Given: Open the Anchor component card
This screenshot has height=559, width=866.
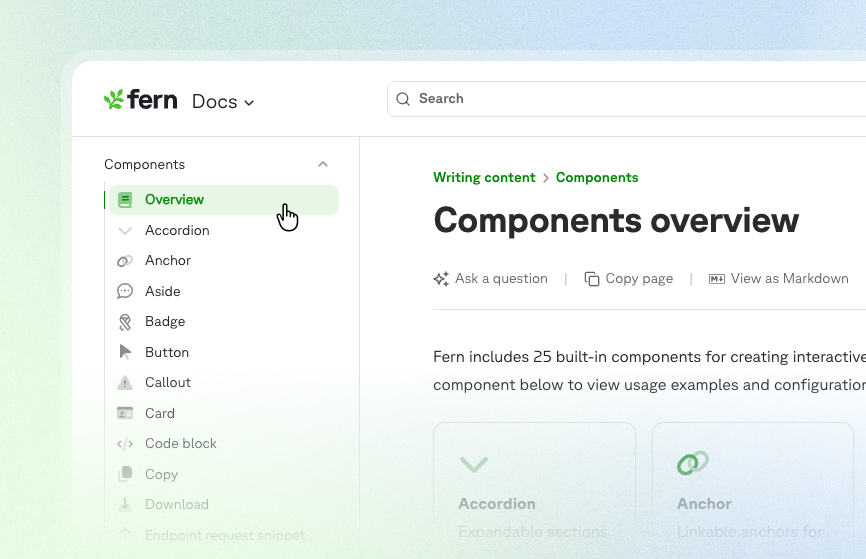Looking at the screenshot, I should coord(753,491).
